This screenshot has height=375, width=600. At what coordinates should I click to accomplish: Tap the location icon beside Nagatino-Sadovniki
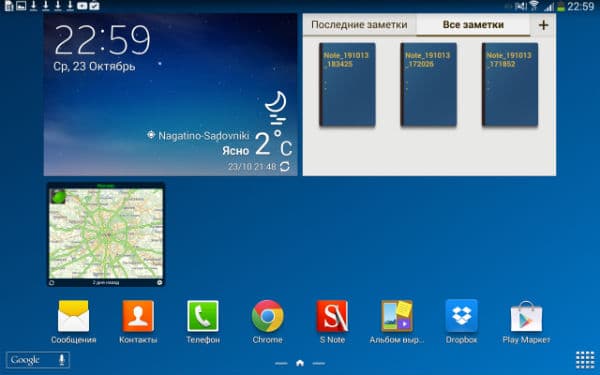151,135
